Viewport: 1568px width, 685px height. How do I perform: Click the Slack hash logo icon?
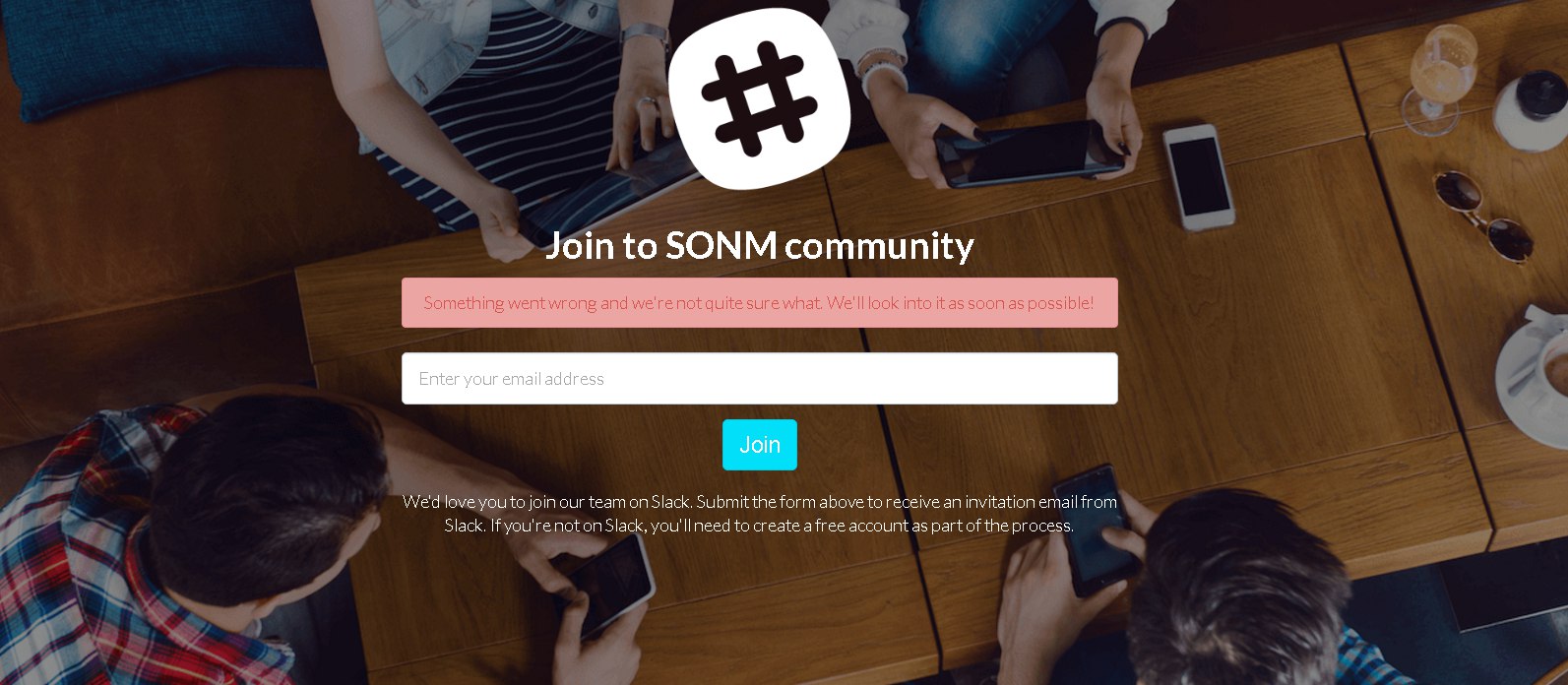pos(759,98)
